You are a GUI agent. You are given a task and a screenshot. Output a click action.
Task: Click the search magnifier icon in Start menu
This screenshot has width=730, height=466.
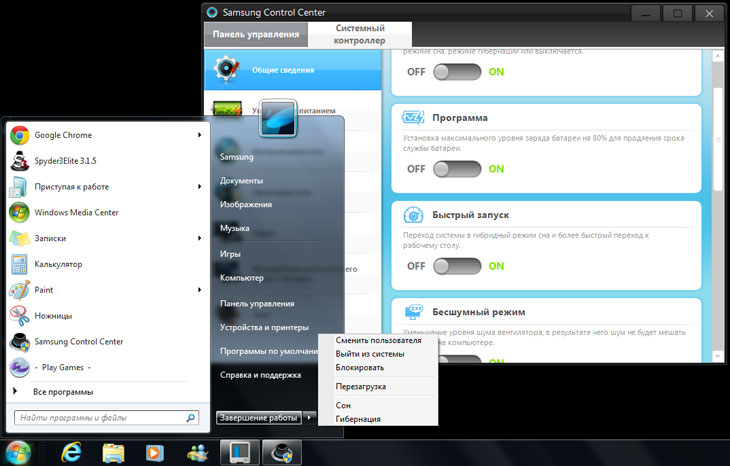[190, 418]
